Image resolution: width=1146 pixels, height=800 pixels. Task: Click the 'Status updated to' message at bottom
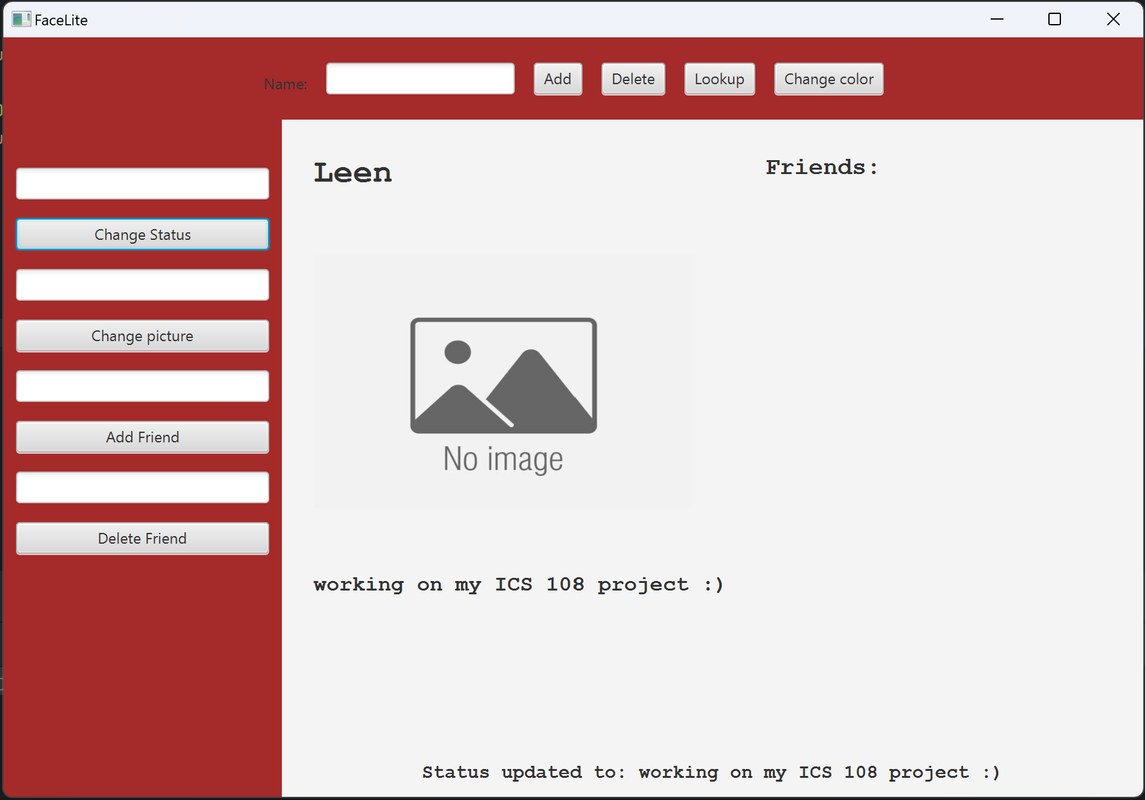point(710,772)
